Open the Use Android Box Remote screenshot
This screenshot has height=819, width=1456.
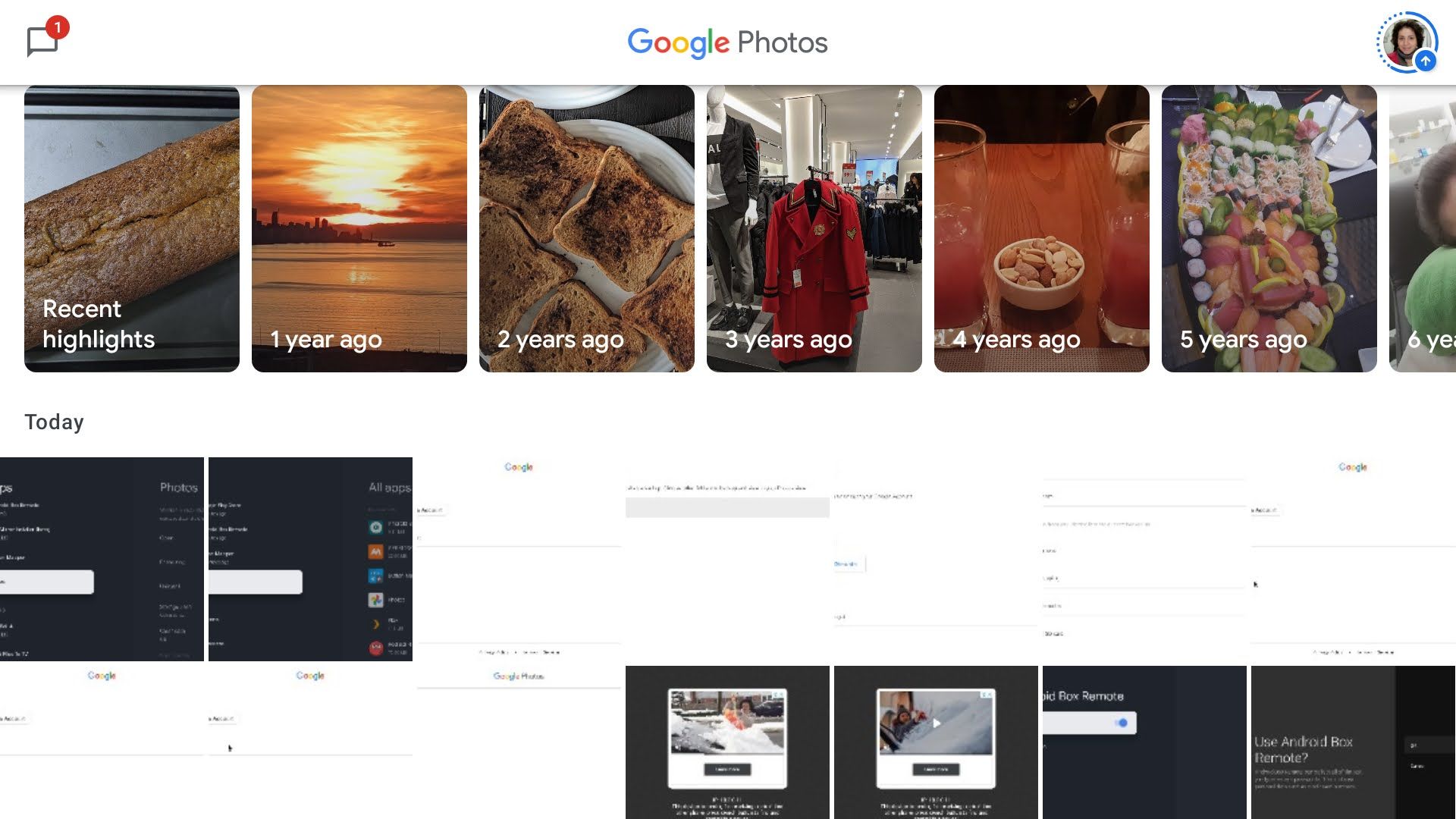1354,742
